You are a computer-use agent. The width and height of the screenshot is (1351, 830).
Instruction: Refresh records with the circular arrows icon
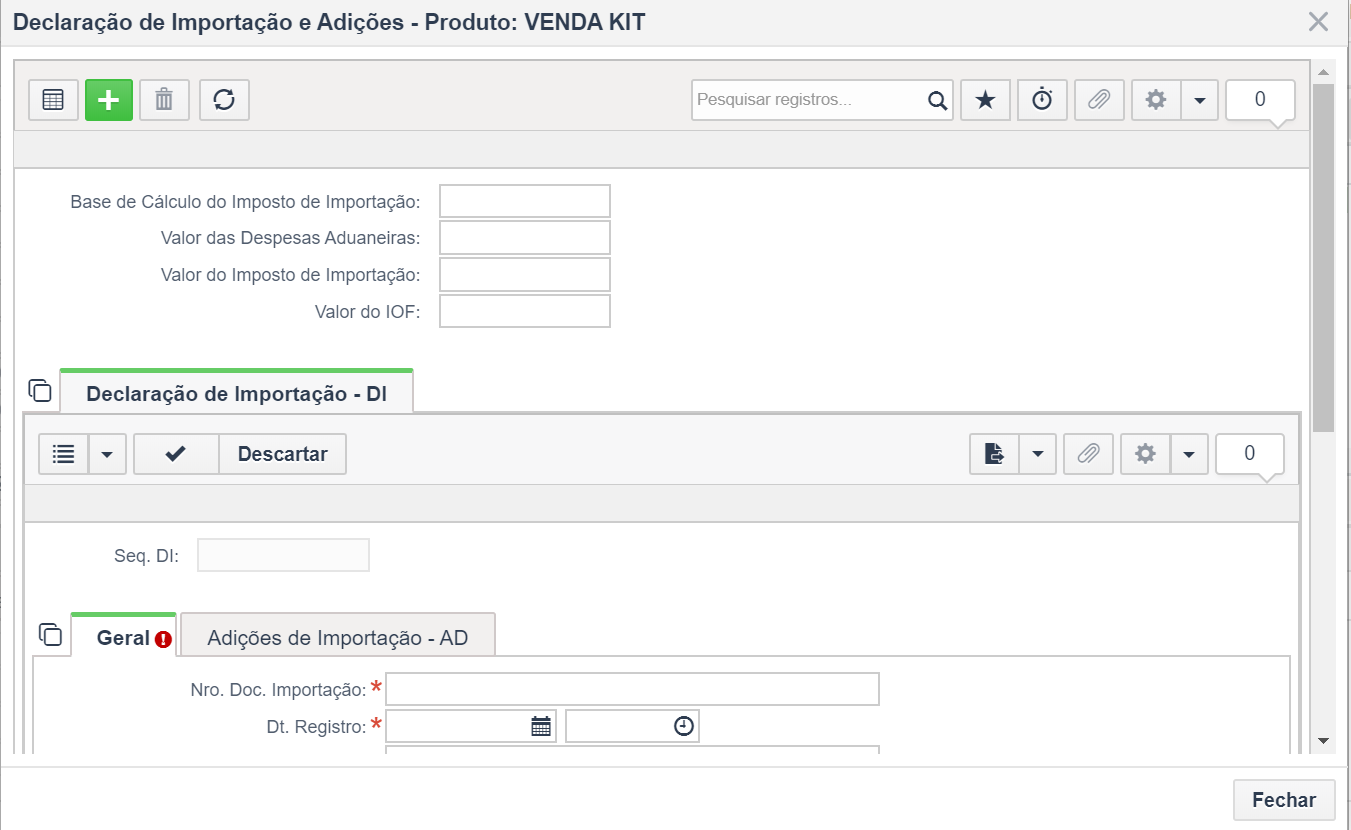pos(224,100)
